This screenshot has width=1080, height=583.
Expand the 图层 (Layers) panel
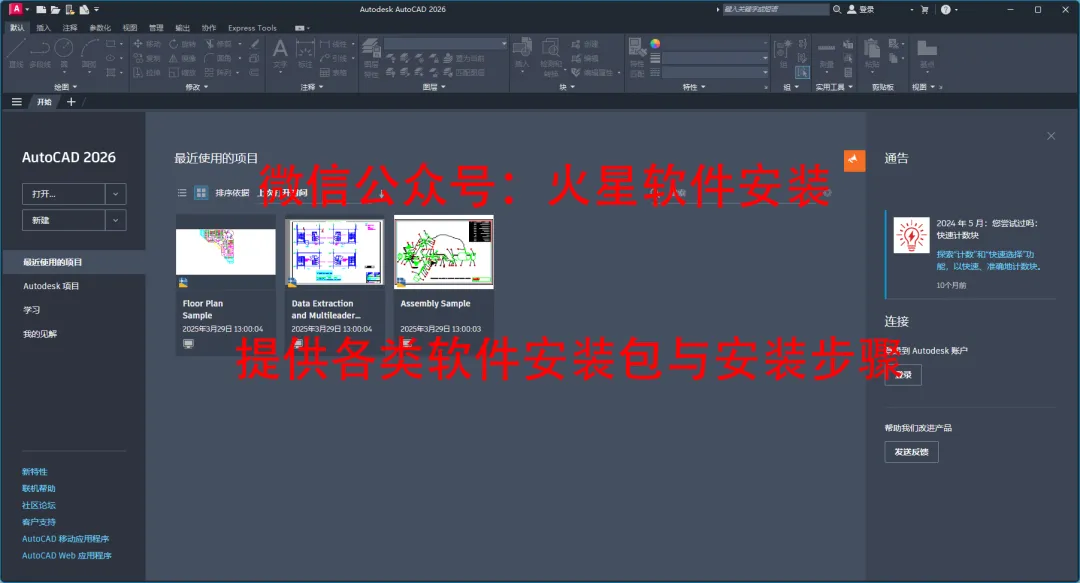click(434, 87)
